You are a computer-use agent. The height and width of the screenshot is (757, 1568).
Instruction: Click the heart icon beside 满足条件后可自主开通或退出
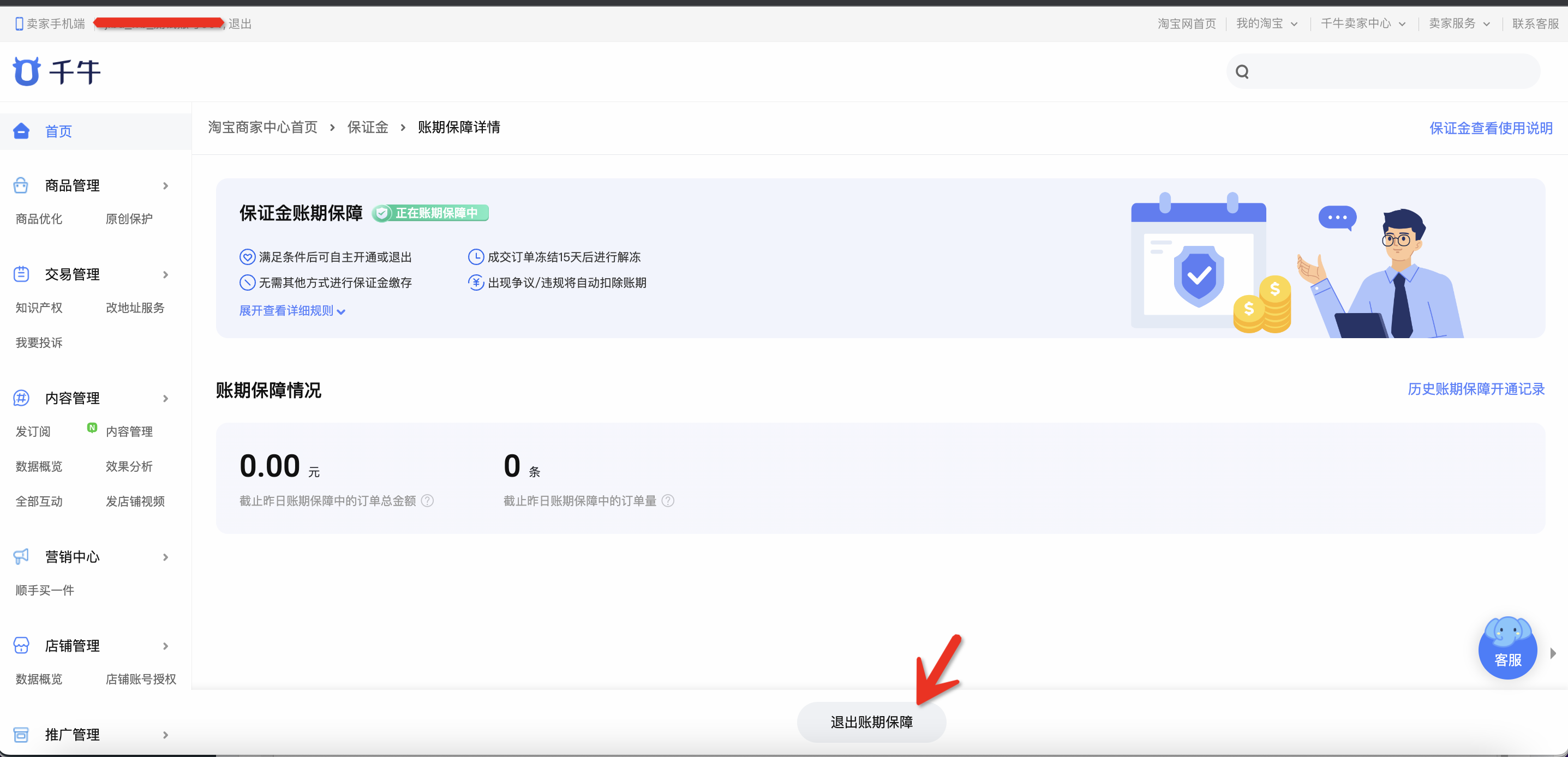click(247, 257)
